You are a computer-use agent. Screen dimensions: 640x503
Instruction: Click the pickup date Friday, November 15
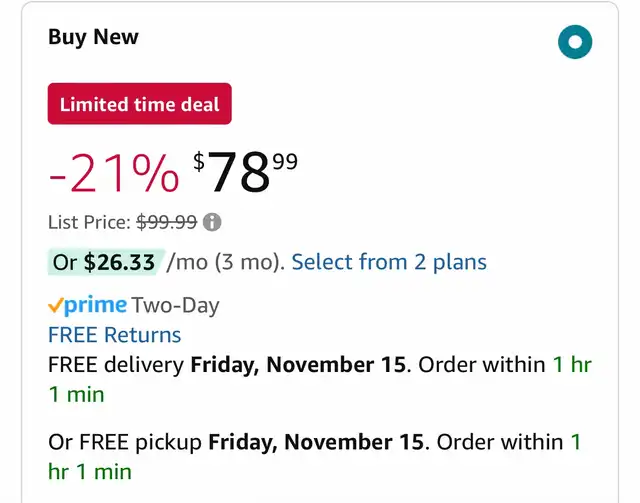click(316, 442)
